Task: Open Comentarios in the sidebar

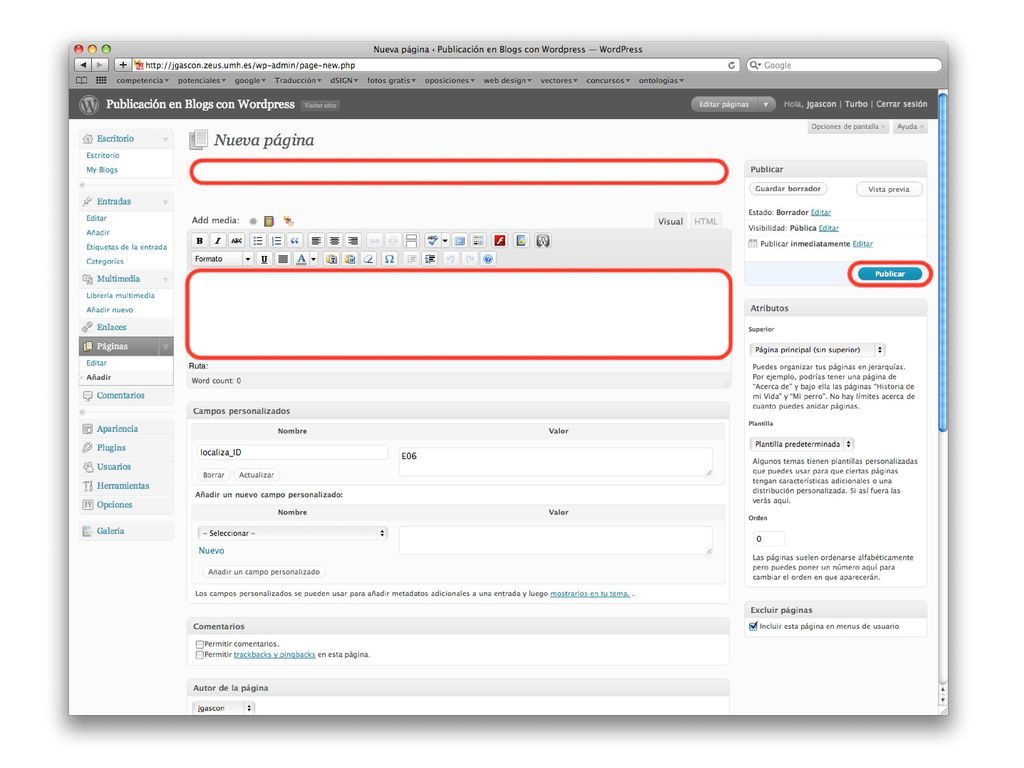Action: (x=121, y=396)
